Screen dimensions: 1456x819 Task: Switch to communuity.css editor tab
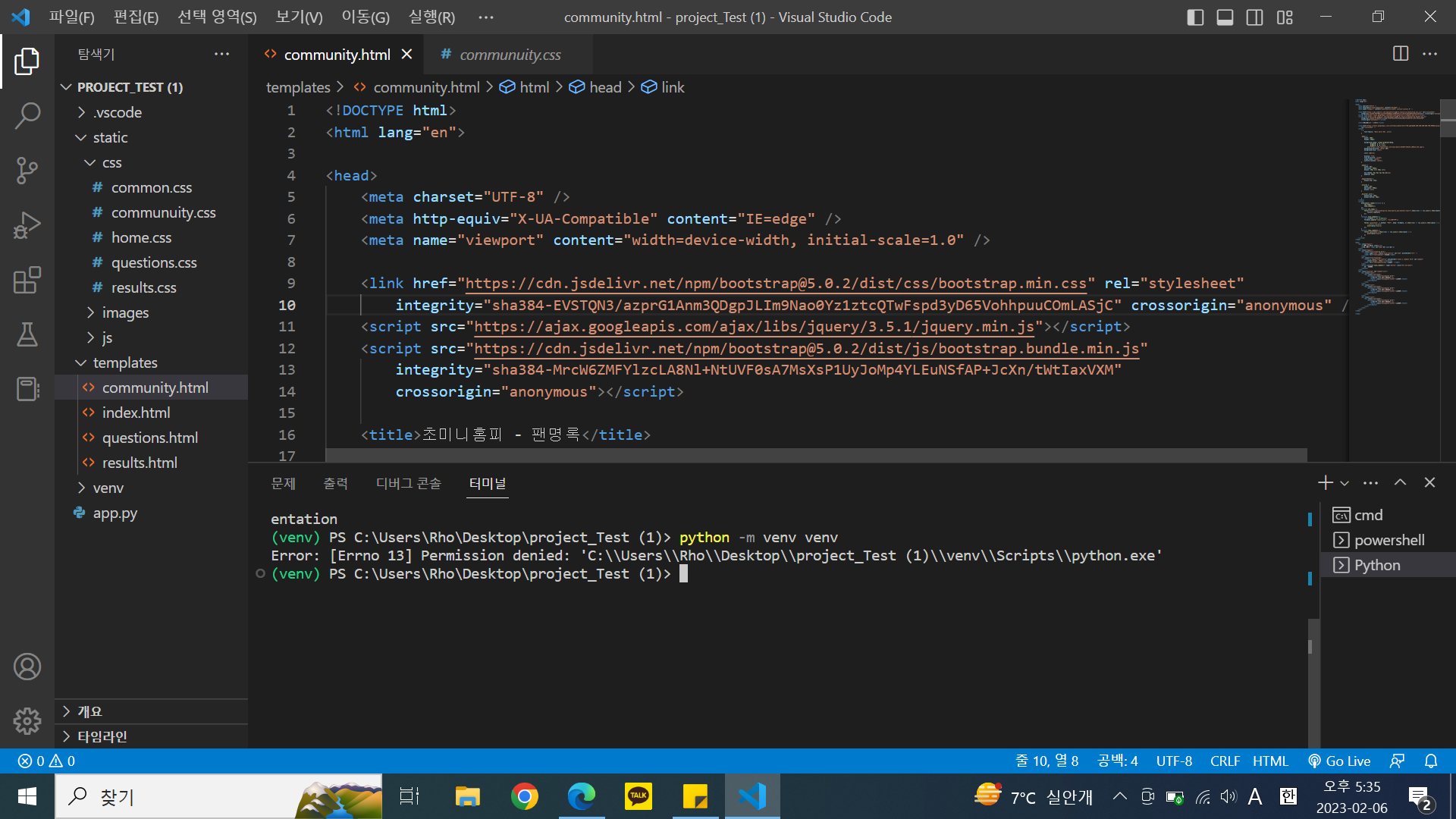(x=509, y=54)
